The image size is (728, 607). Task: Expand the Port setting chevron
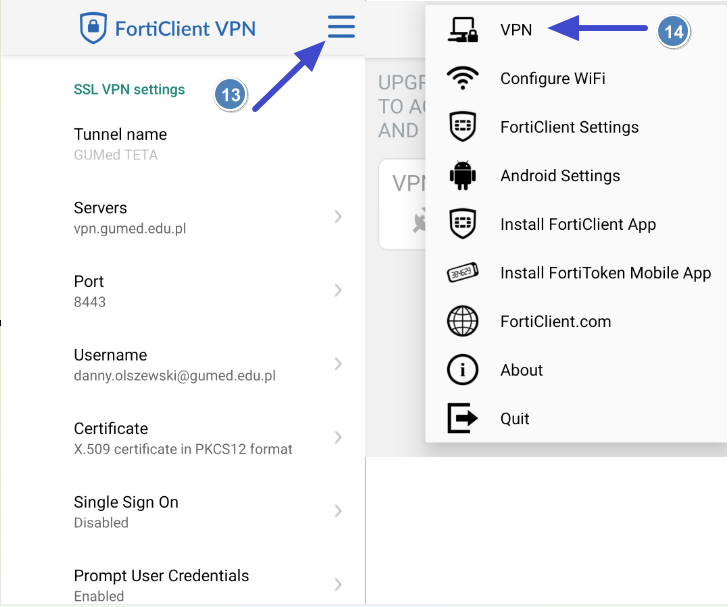[x=338, y=290]
